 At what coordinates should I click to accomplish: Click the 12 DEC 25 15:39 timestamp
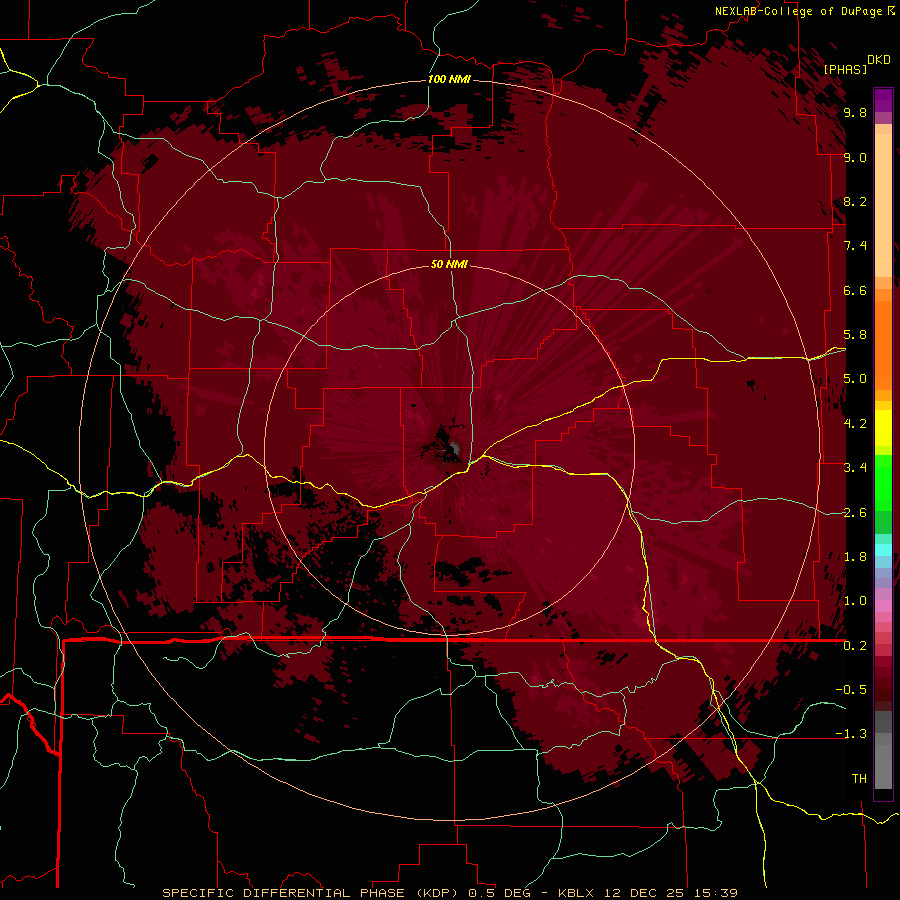[669, 893]
